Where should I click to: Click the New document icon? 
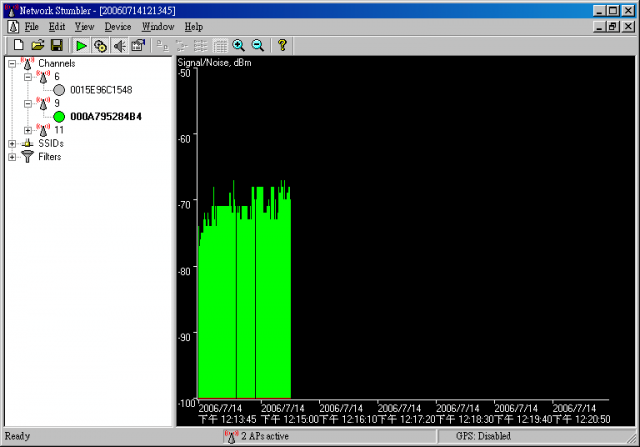(x=19, y=46)
